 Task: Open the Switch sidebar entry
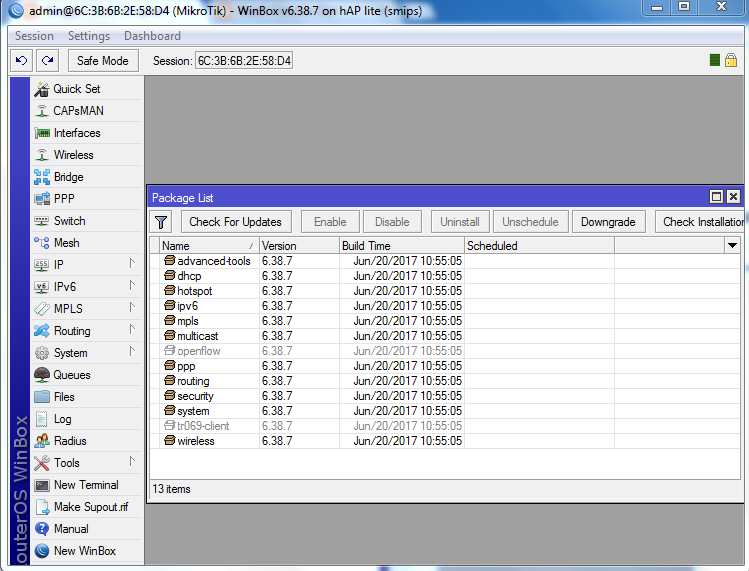tap(87, 221)
